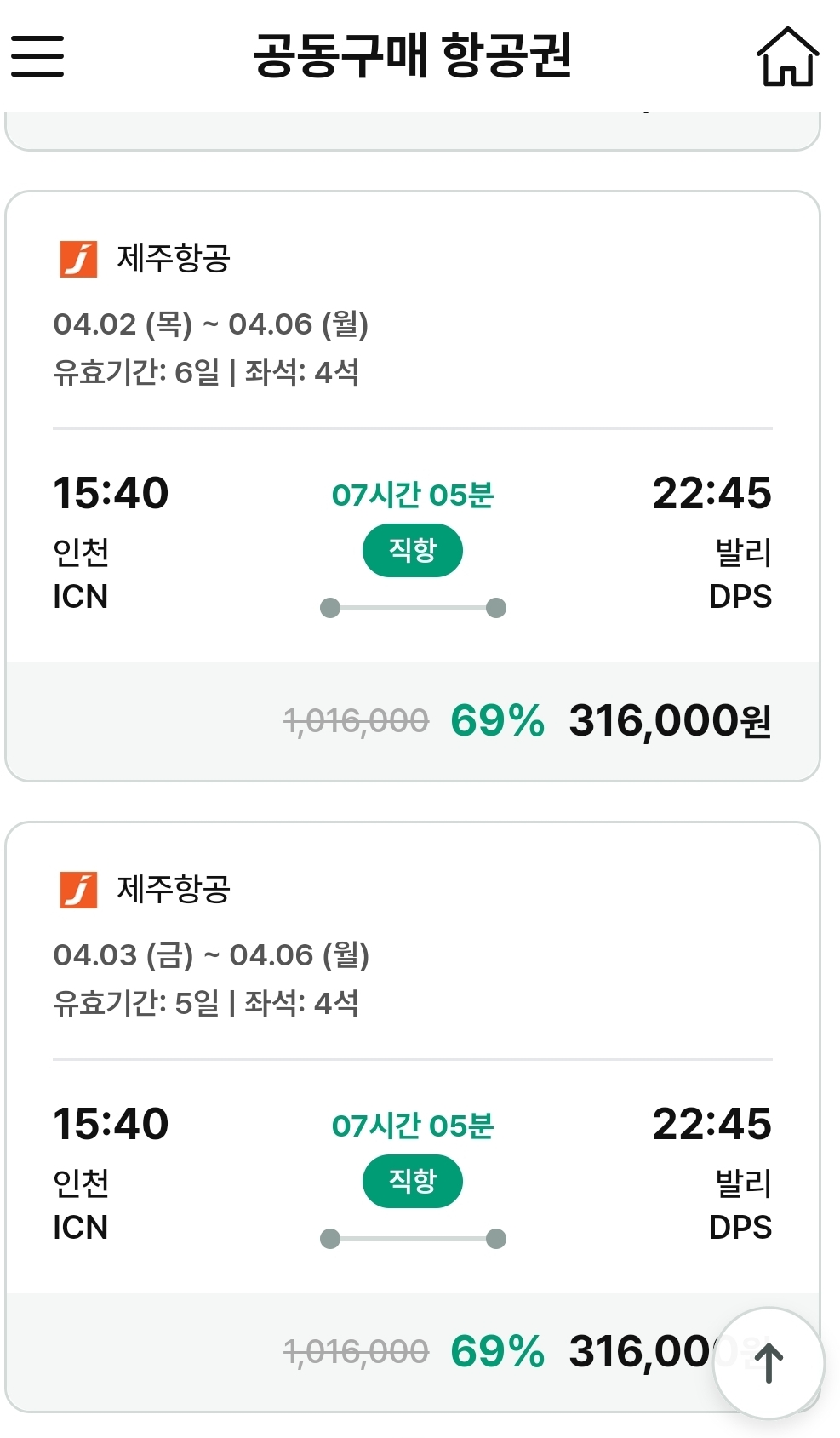Tap 제주항공 airline name in second card
This screenshot has width=840, height=1438.
174,890
